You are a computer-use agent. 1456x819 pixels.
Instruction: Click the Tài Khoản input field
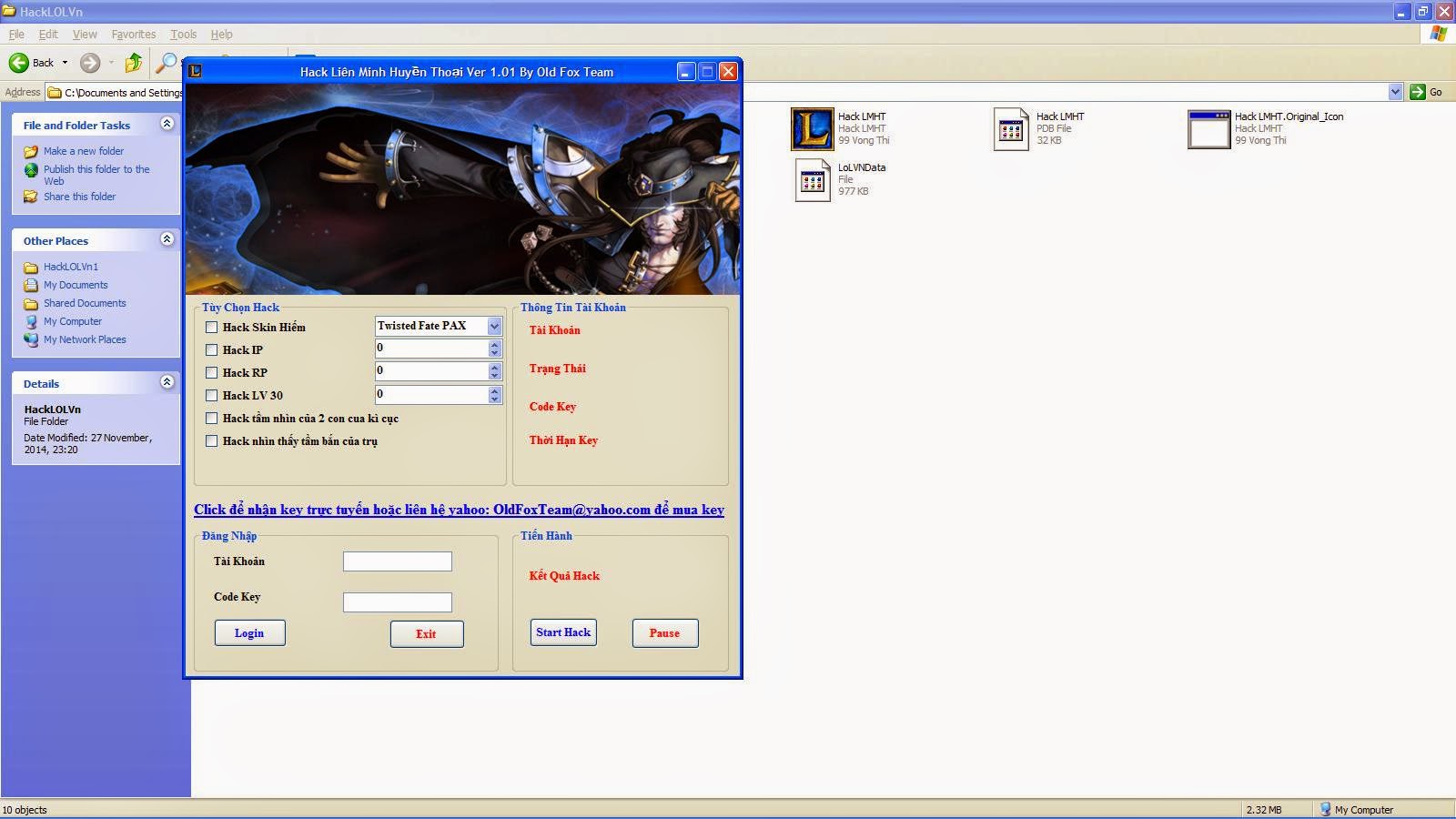pos(397,561)
